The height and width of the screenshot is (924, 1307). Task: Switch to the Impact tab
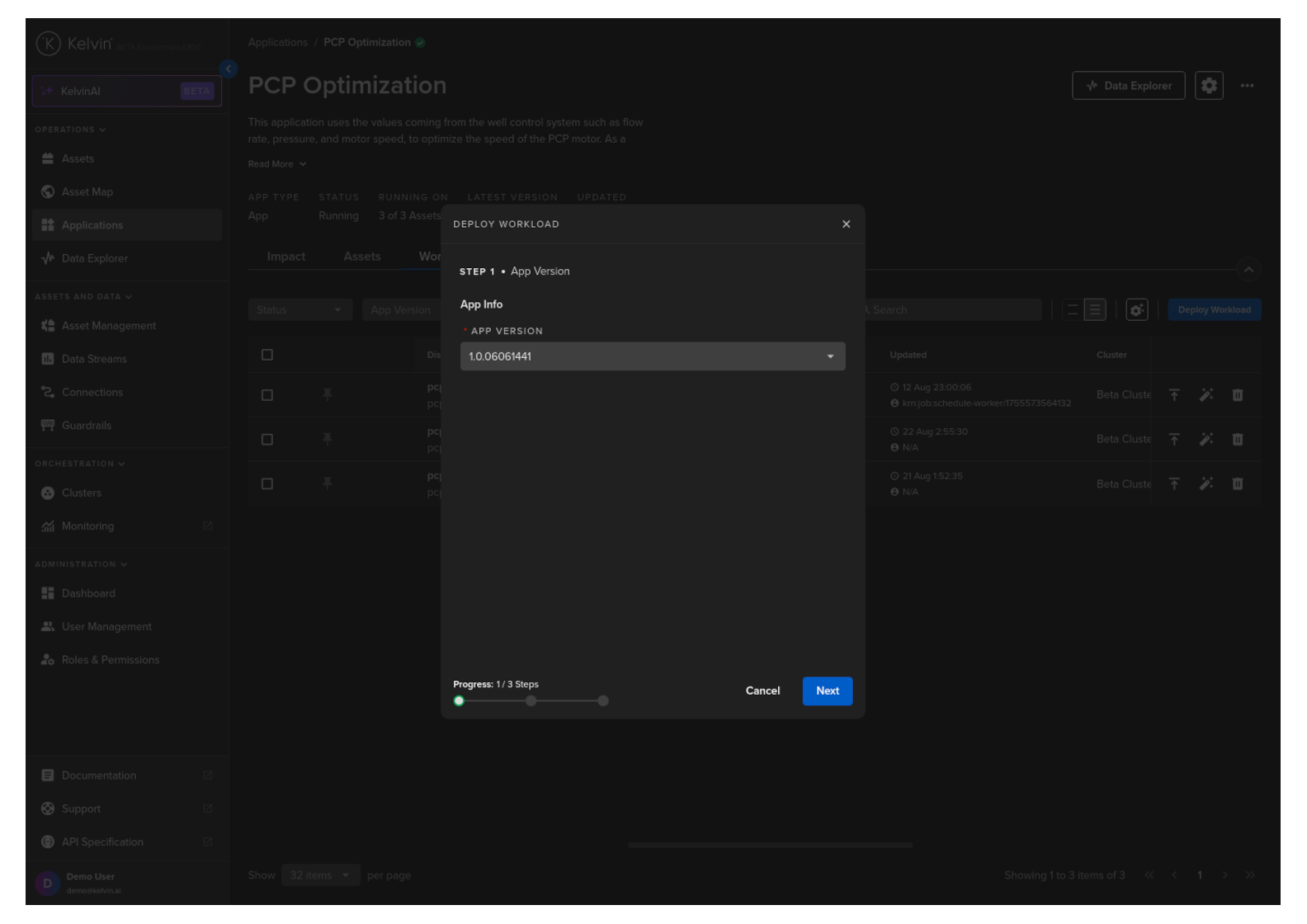pos(286,257)
